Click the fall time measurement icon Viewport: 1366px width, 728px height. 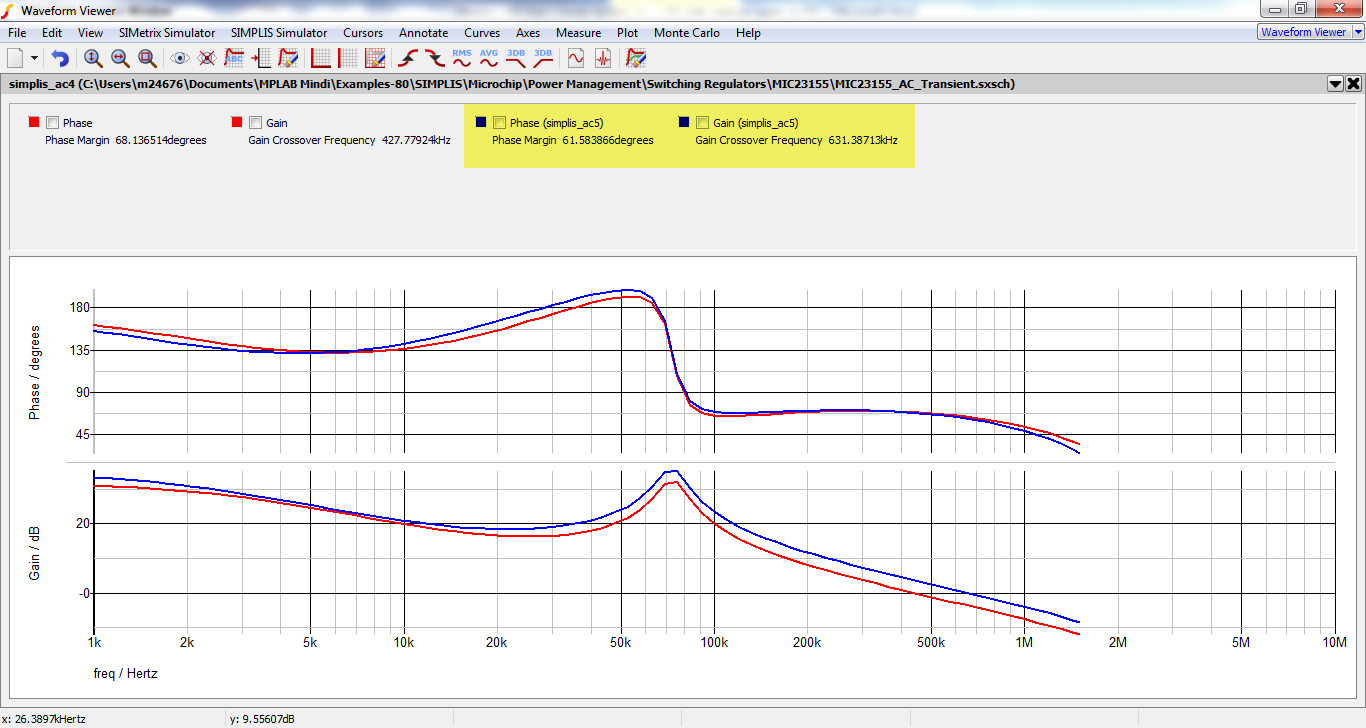[435, 58]
